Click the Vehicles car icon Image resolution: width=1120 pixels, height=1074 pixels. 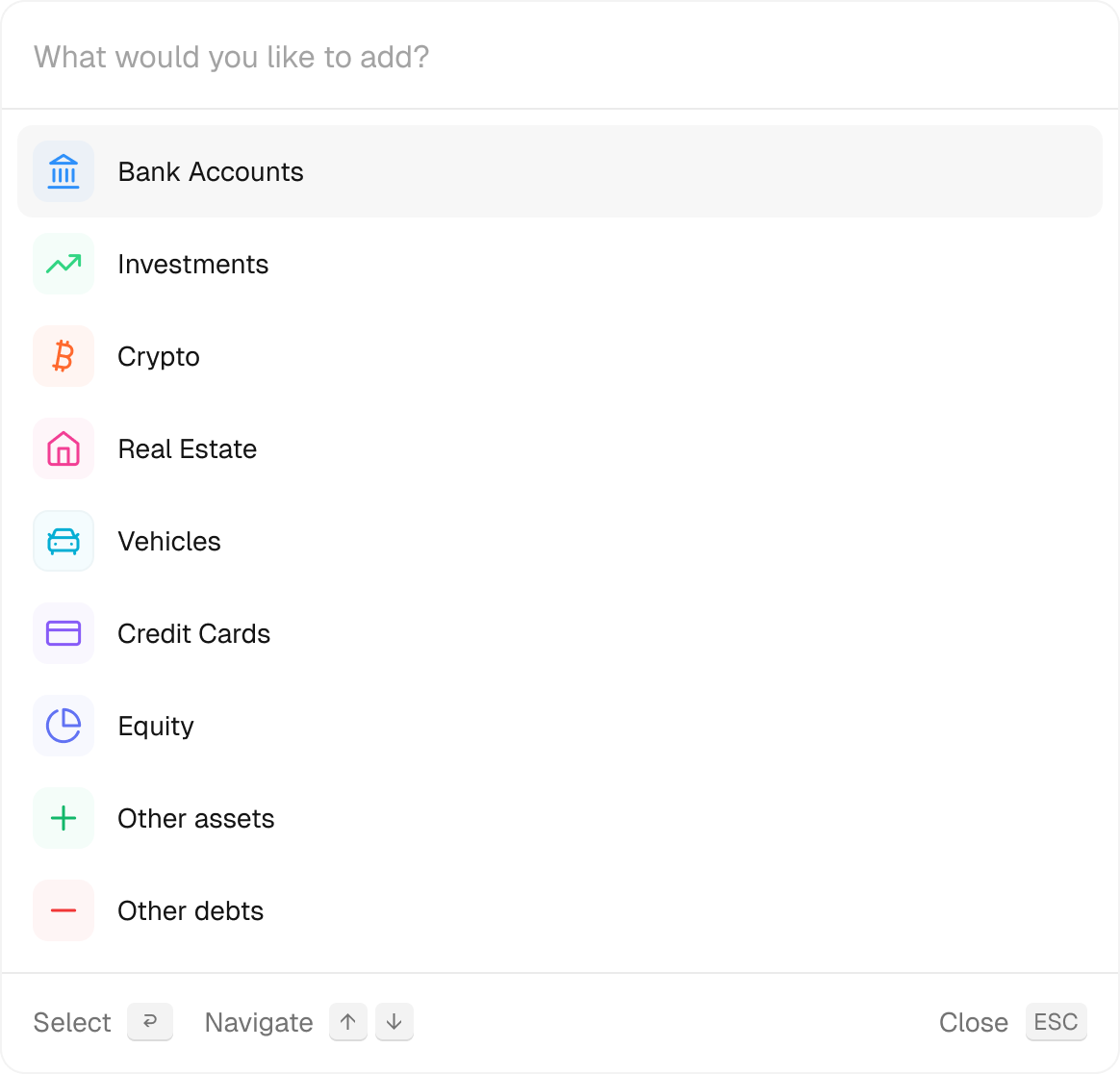(x=64, y=541)
